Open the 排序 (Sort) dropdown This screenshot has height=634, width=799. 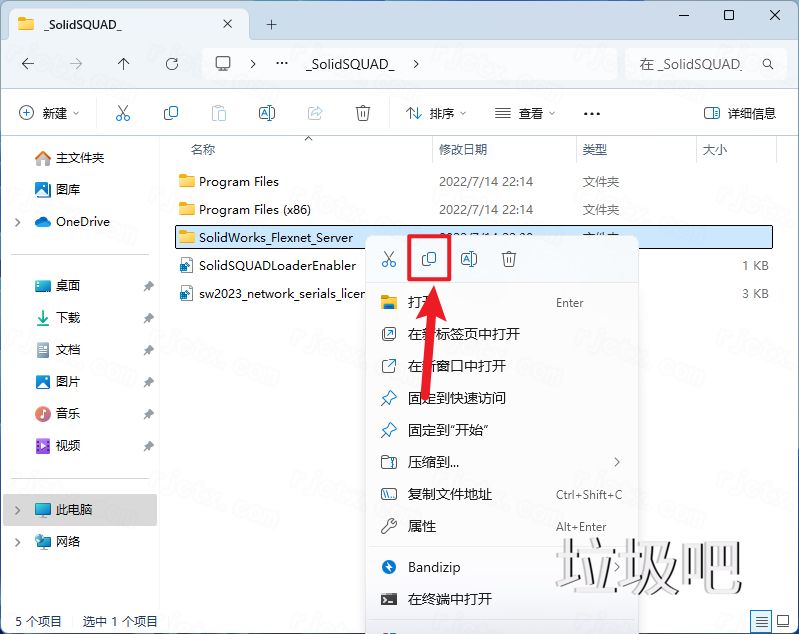436,113
